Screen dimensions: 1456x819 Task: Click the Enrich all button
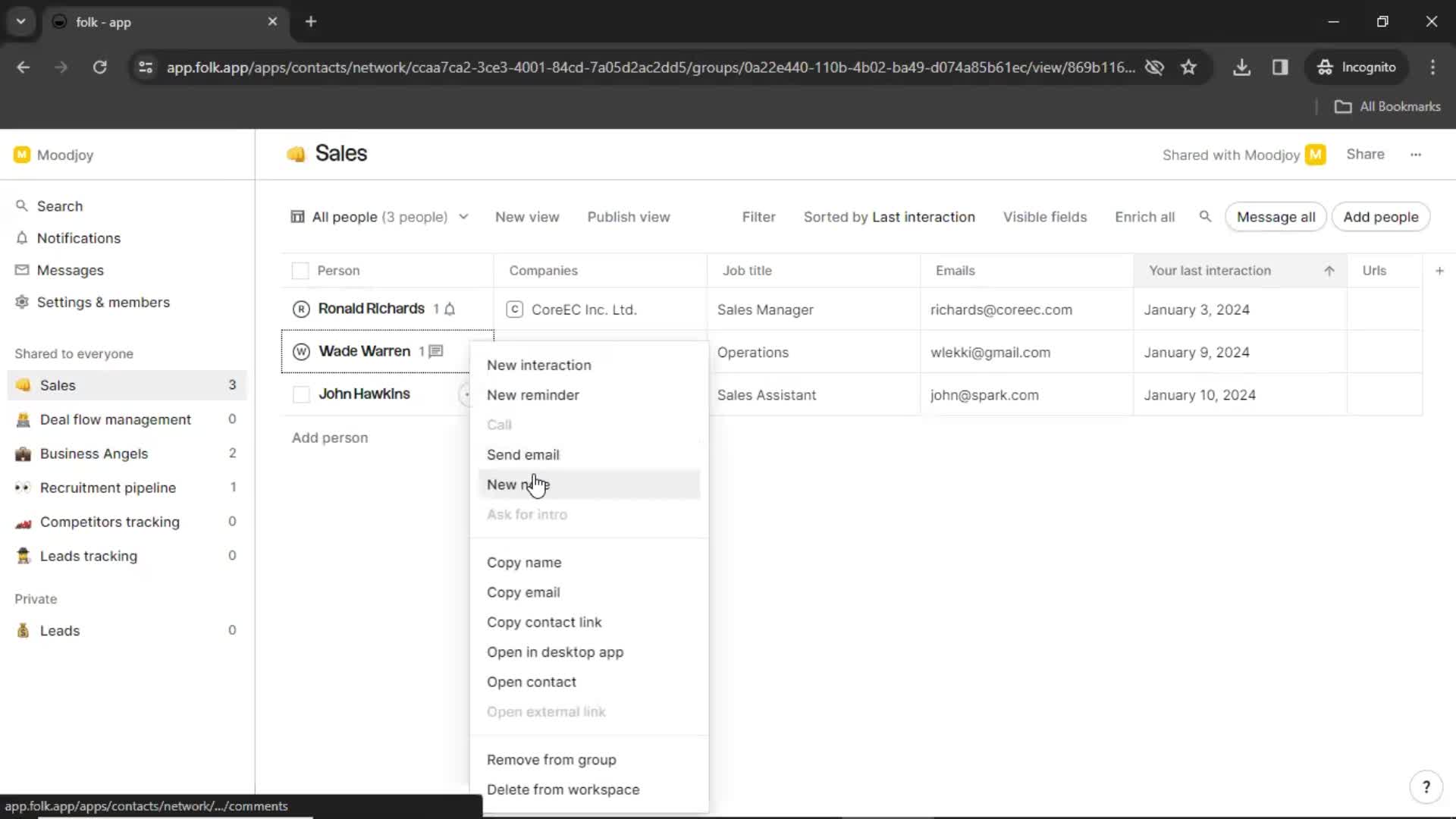point(1145,217)
